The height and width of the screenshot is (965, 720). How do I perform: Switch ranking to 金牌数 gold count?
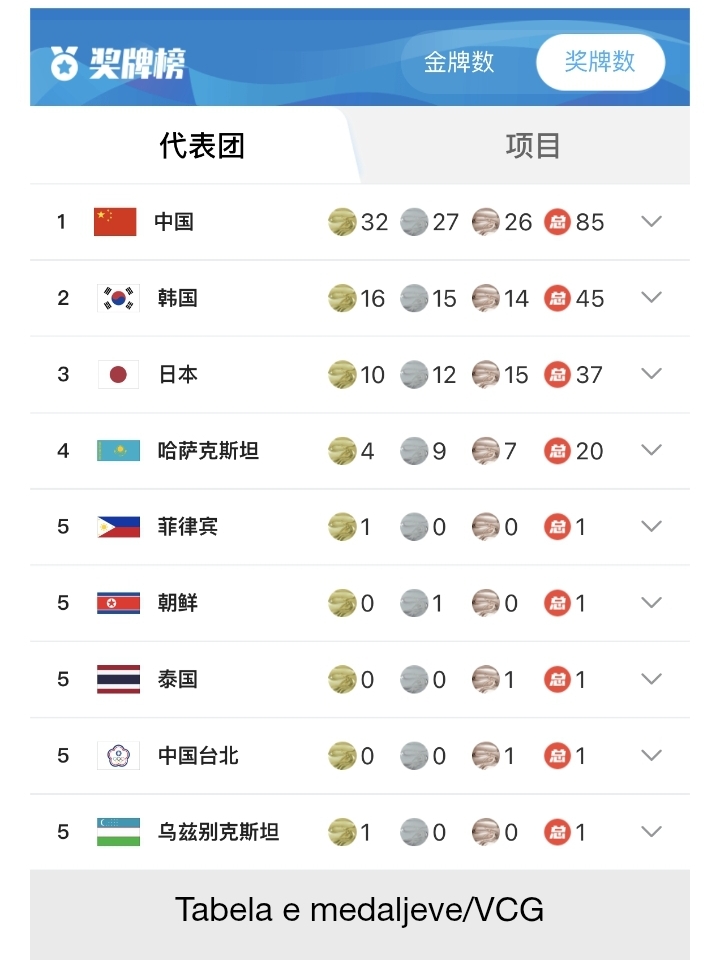(459, 62)
